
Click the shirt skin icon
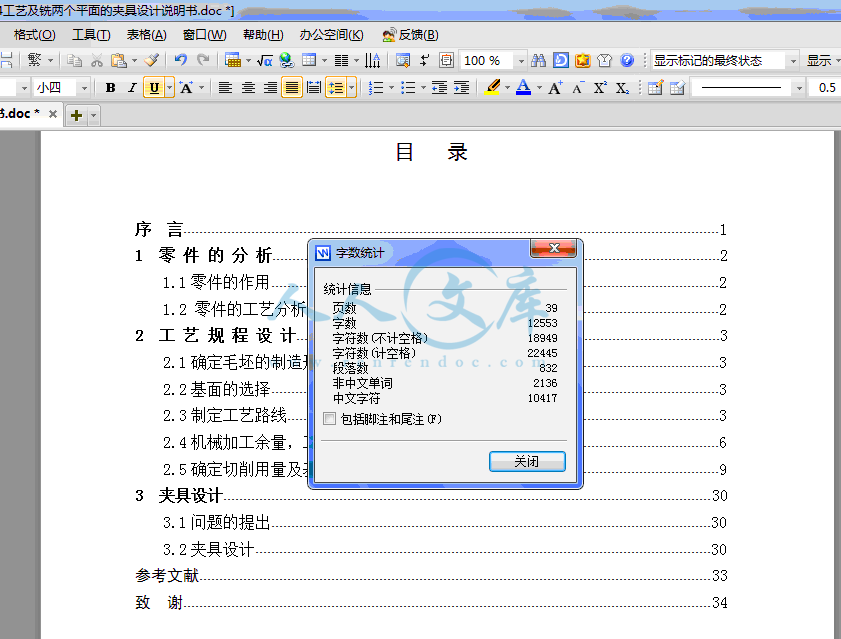(x=604, y=61)
